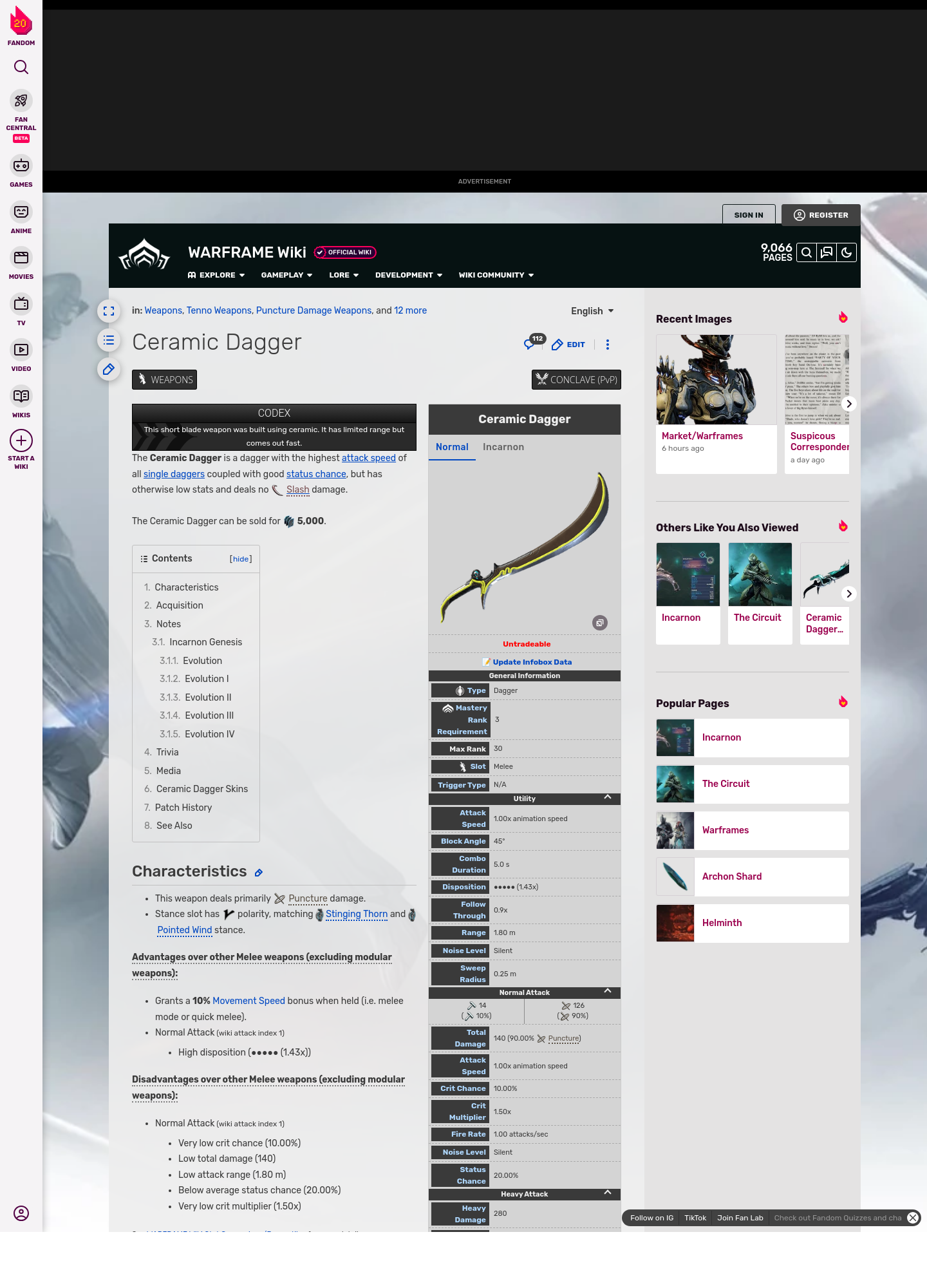Open Archon Shard popular page
Image resolution: width=927 pixels, height=1288 pixels.
(x=753, y=876)
